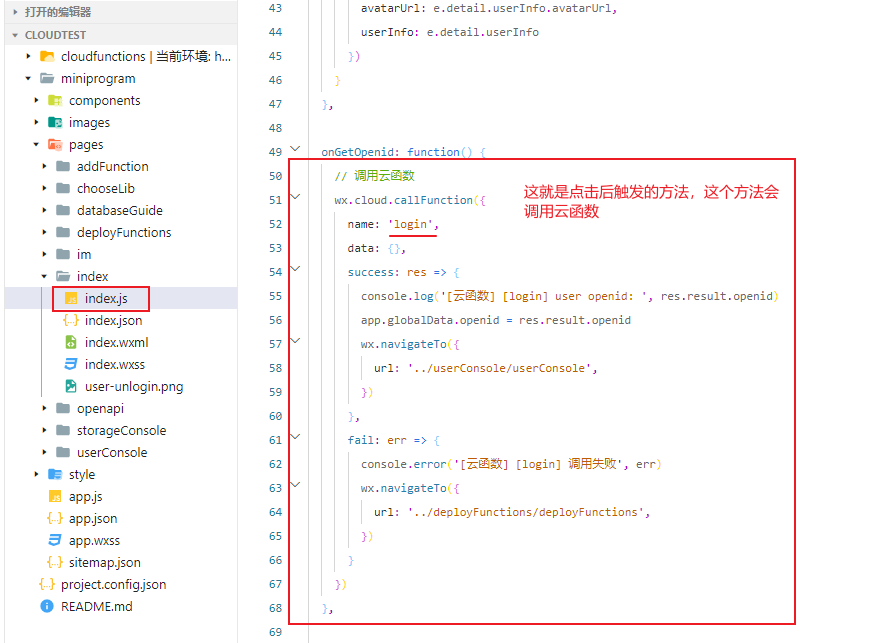Screen dimensions: 872x643
Task: Click the sitemap.json braces icon
Action: click(x=55, y=562)
